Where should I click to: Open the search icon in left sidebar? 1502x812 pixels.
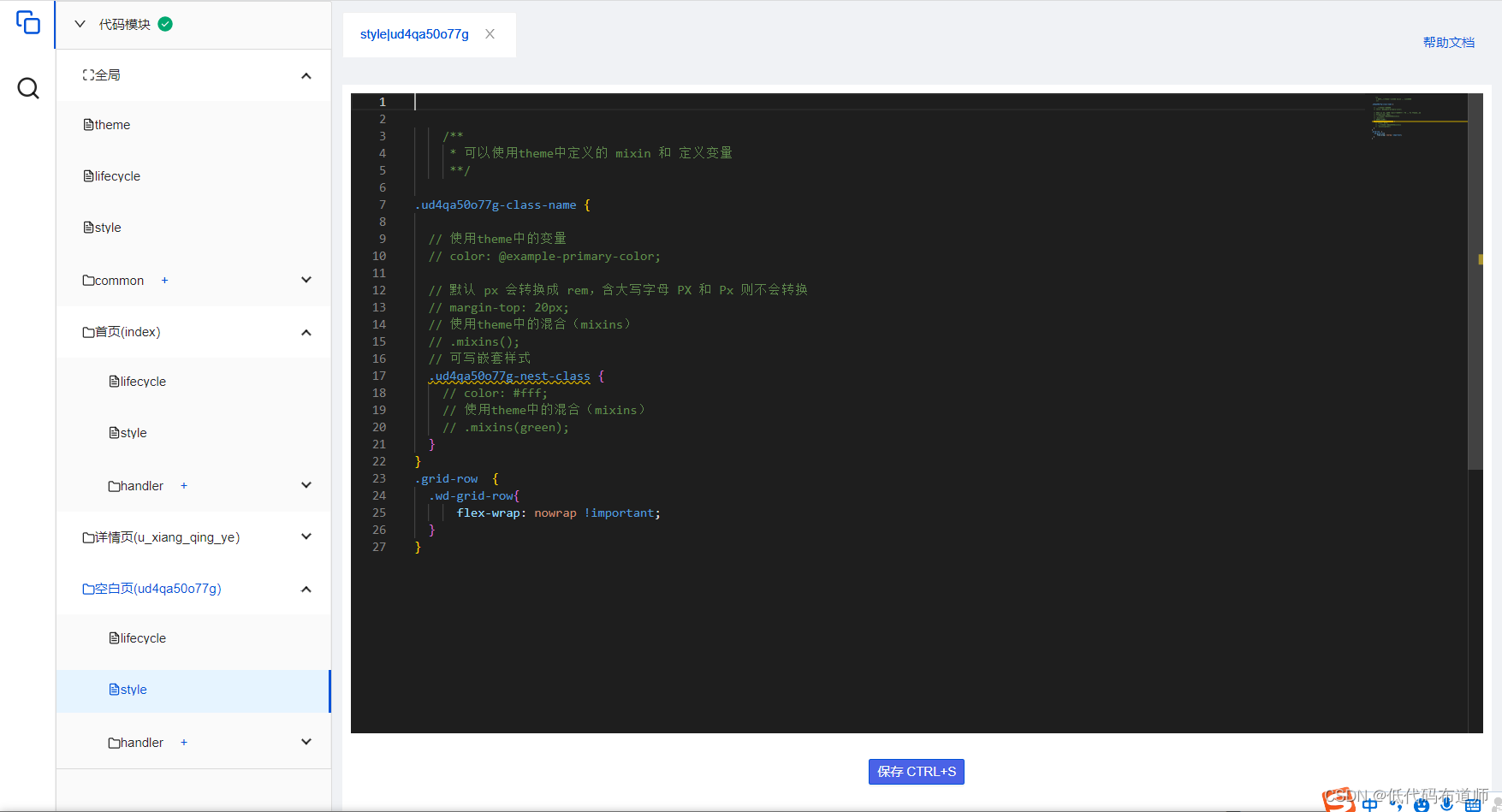pyautogui.click(x=28, y=88)
